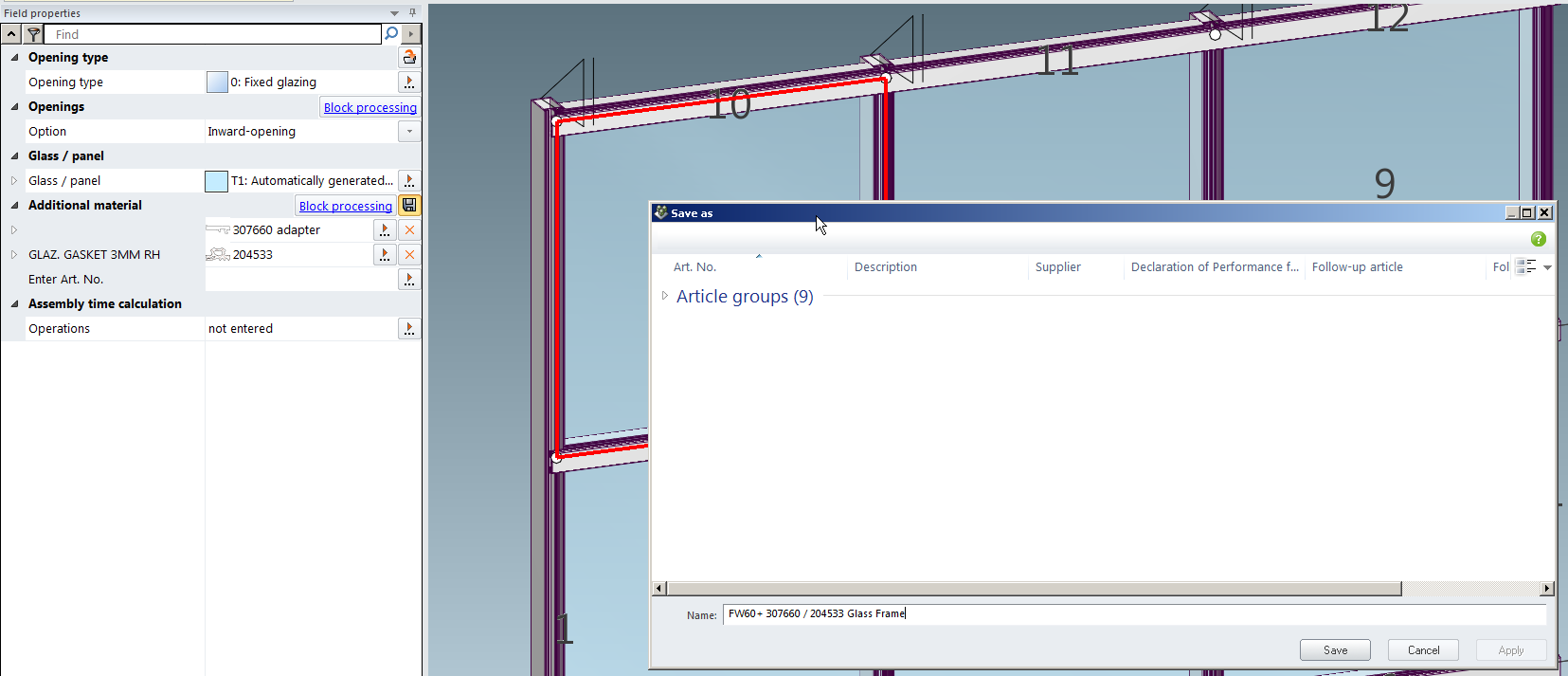Open column view options icon in Save as
Screen dimensions: 1568x676
[x=1525, y=267]
